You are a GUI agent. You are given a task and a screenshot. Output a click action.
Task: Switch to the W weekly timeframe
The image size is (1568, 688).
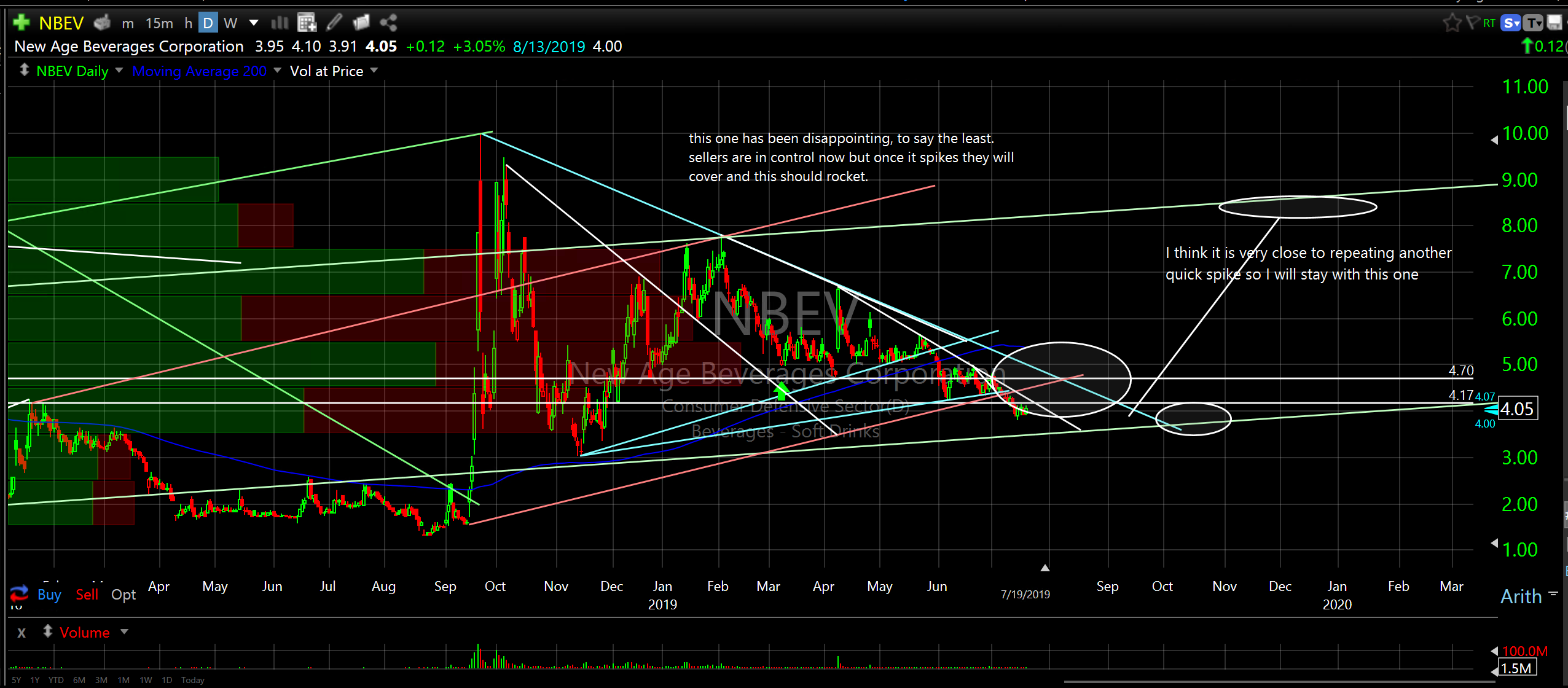(230, 23)
